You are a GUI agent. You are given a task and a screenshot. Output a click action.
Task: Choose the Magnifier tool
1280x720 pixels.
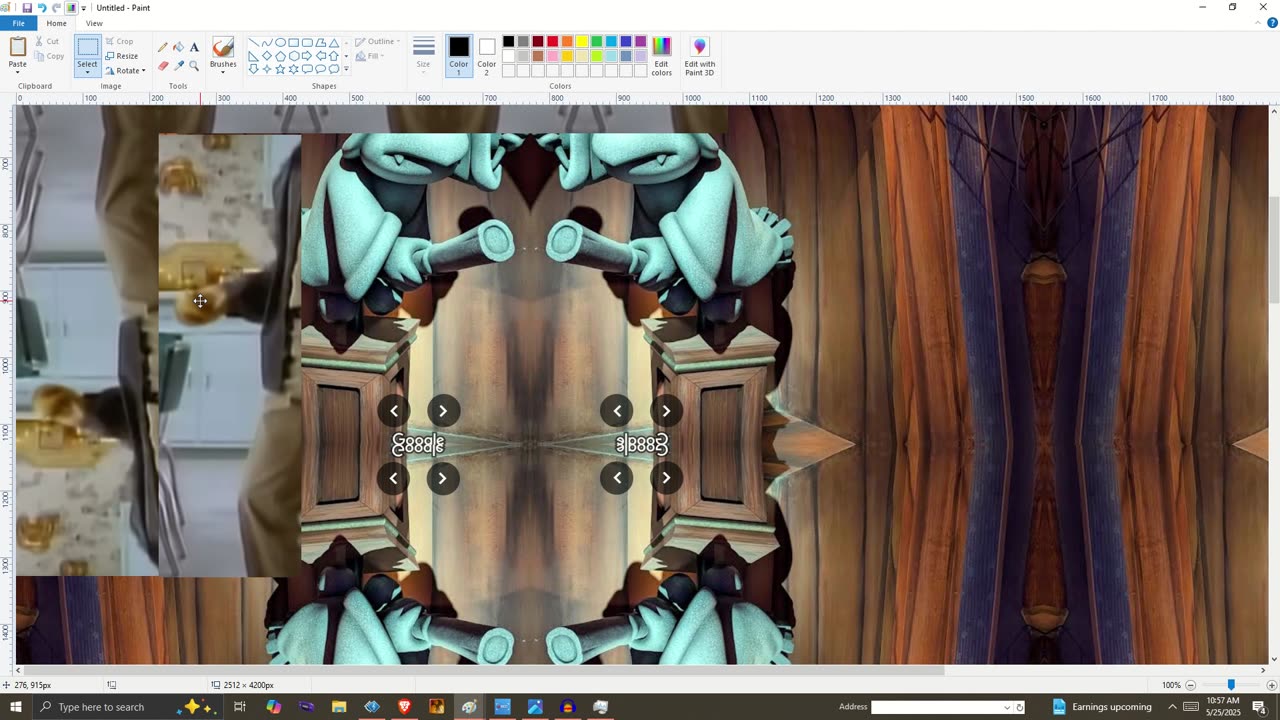click(x=194, y=66)
